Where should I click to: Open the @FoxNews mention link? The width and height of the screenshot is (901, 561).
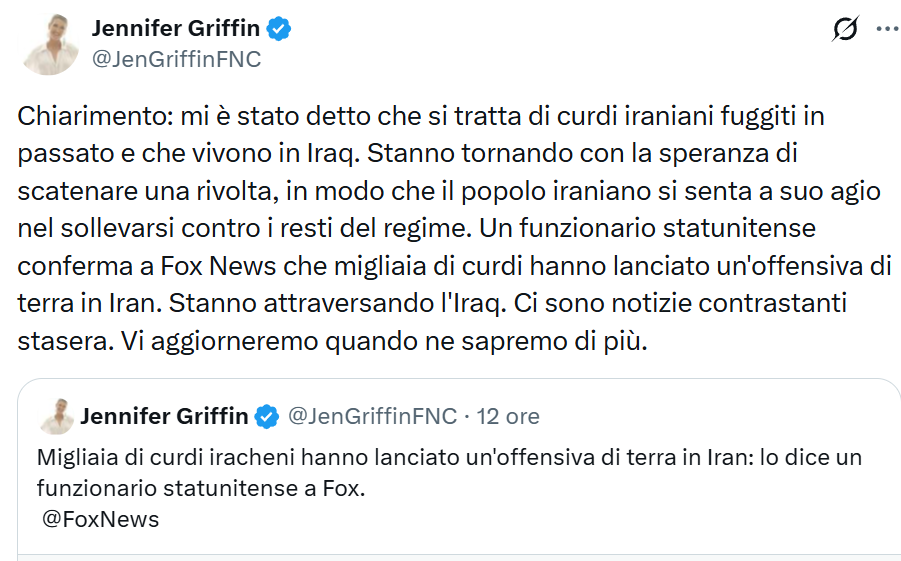102,520
